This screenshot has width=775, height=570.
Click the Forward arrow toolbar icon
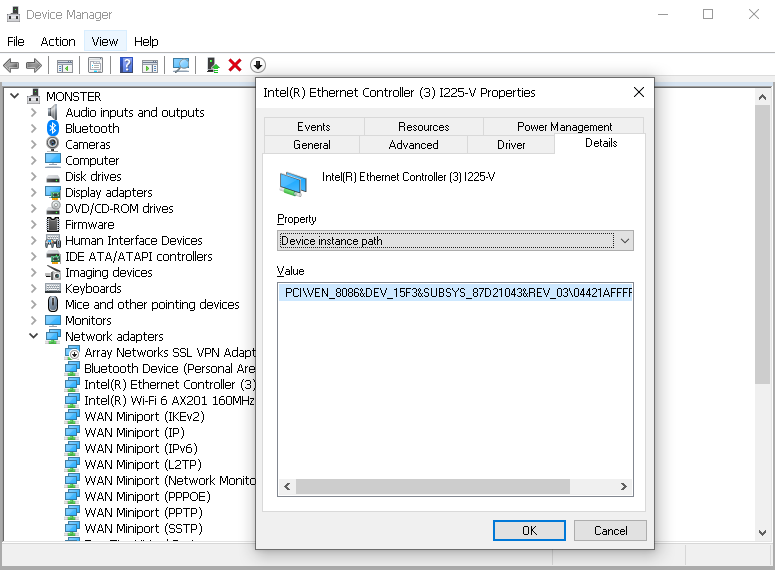pyautogui.click(x=34, y=65)
